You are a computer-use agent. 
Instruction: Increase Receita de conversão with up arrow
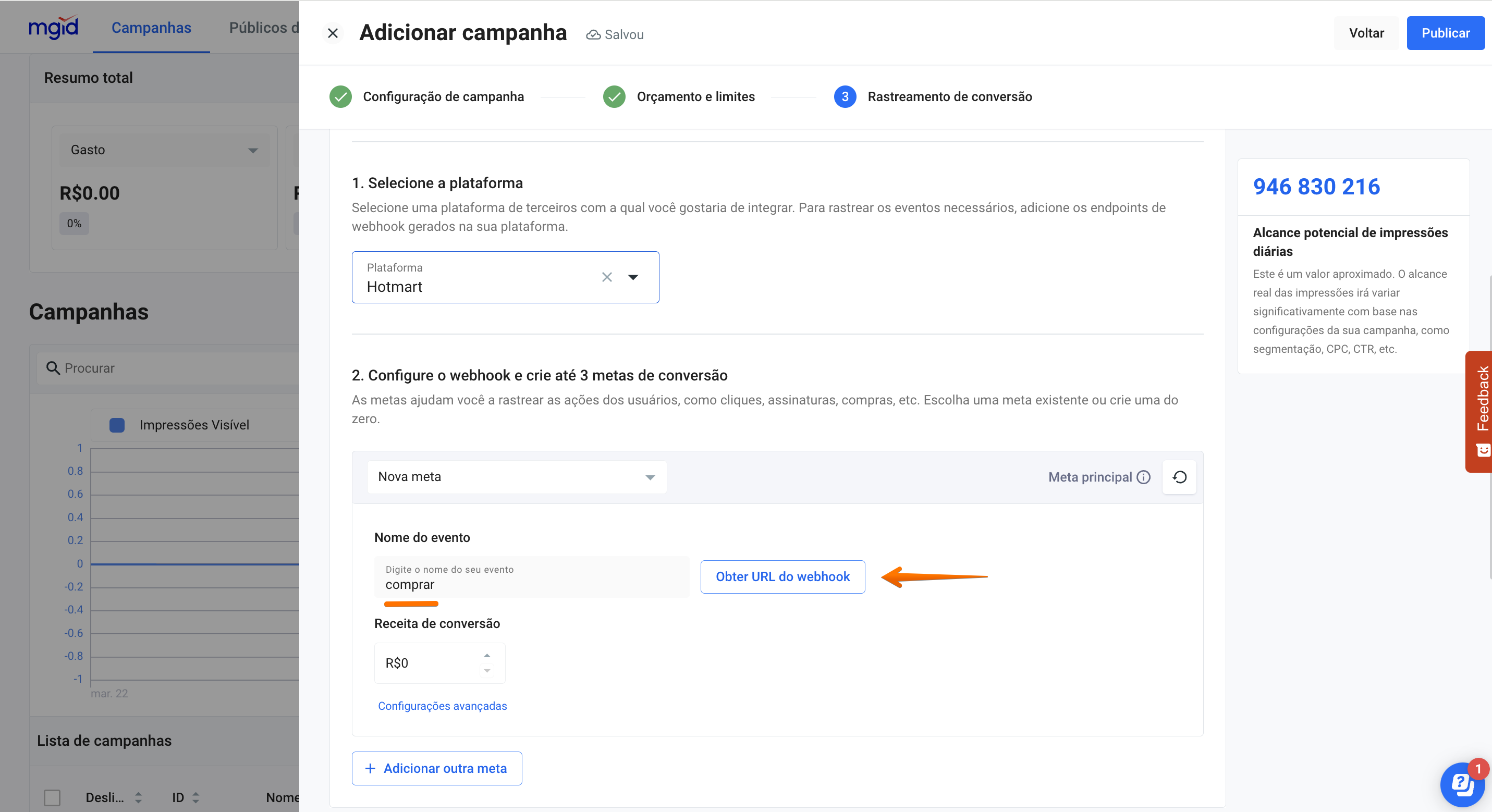pos(486,656)
